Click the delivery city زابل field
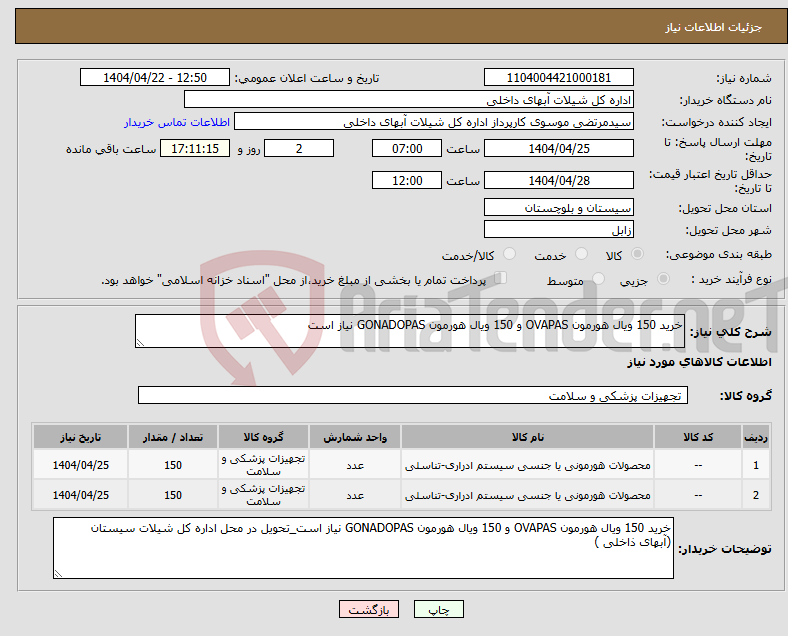Viewport: 788px width, 636px height. point(559,230)
